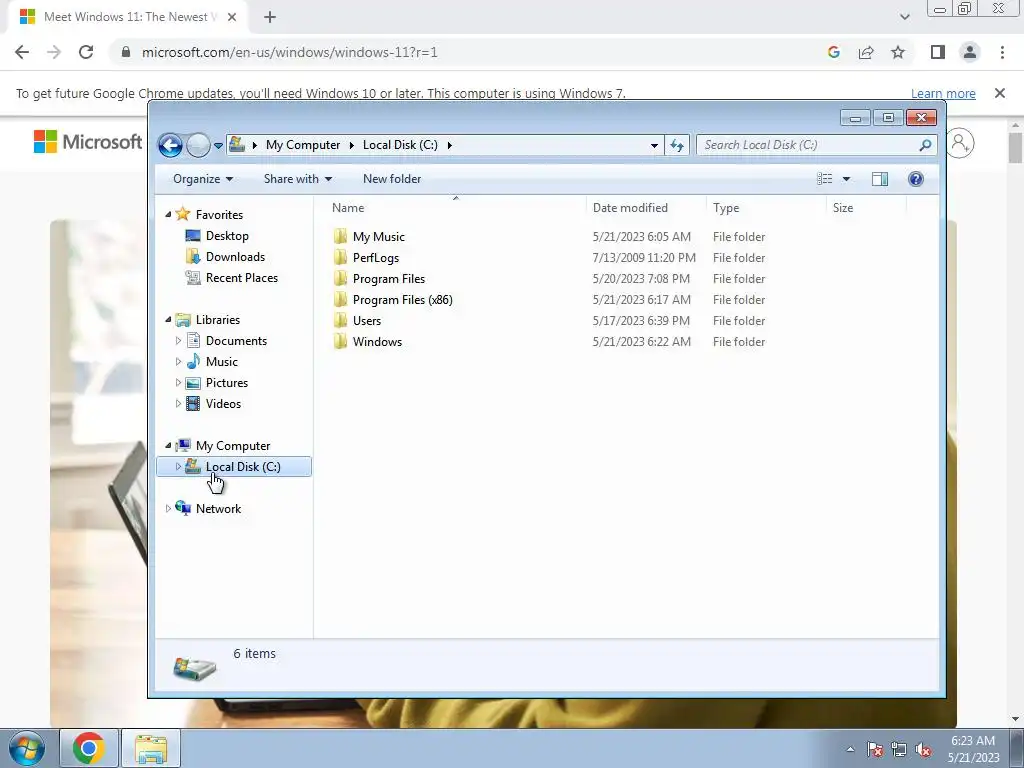This screenshot has height=768, width=1024.
Task: Collapse the Favorites group
Action: pos(168,214)
